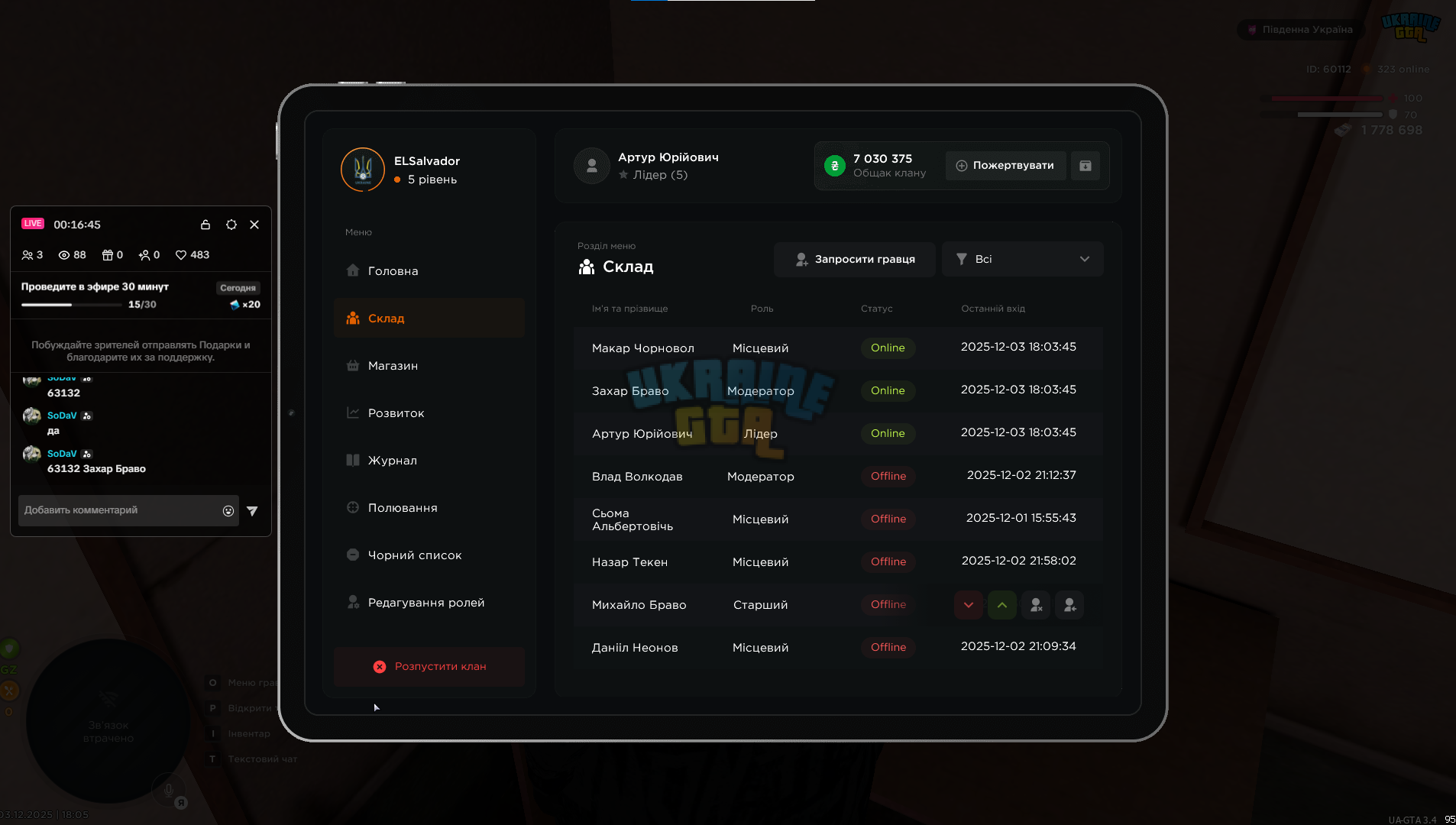The width and height of the screenshot is (1456, 825).
Task: Click the LIVE badge
Action: [33, 224]
